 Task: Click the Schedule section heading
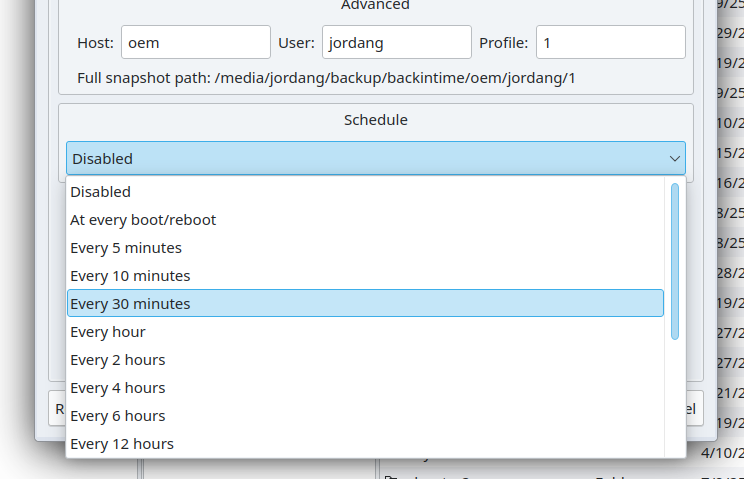[376, 120]
